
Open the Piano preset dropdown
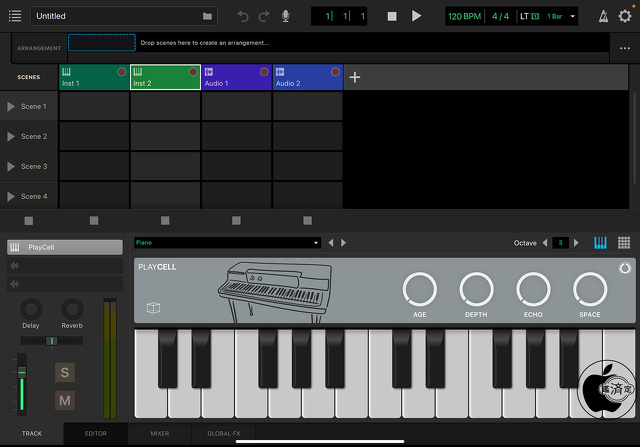[227, 243]
